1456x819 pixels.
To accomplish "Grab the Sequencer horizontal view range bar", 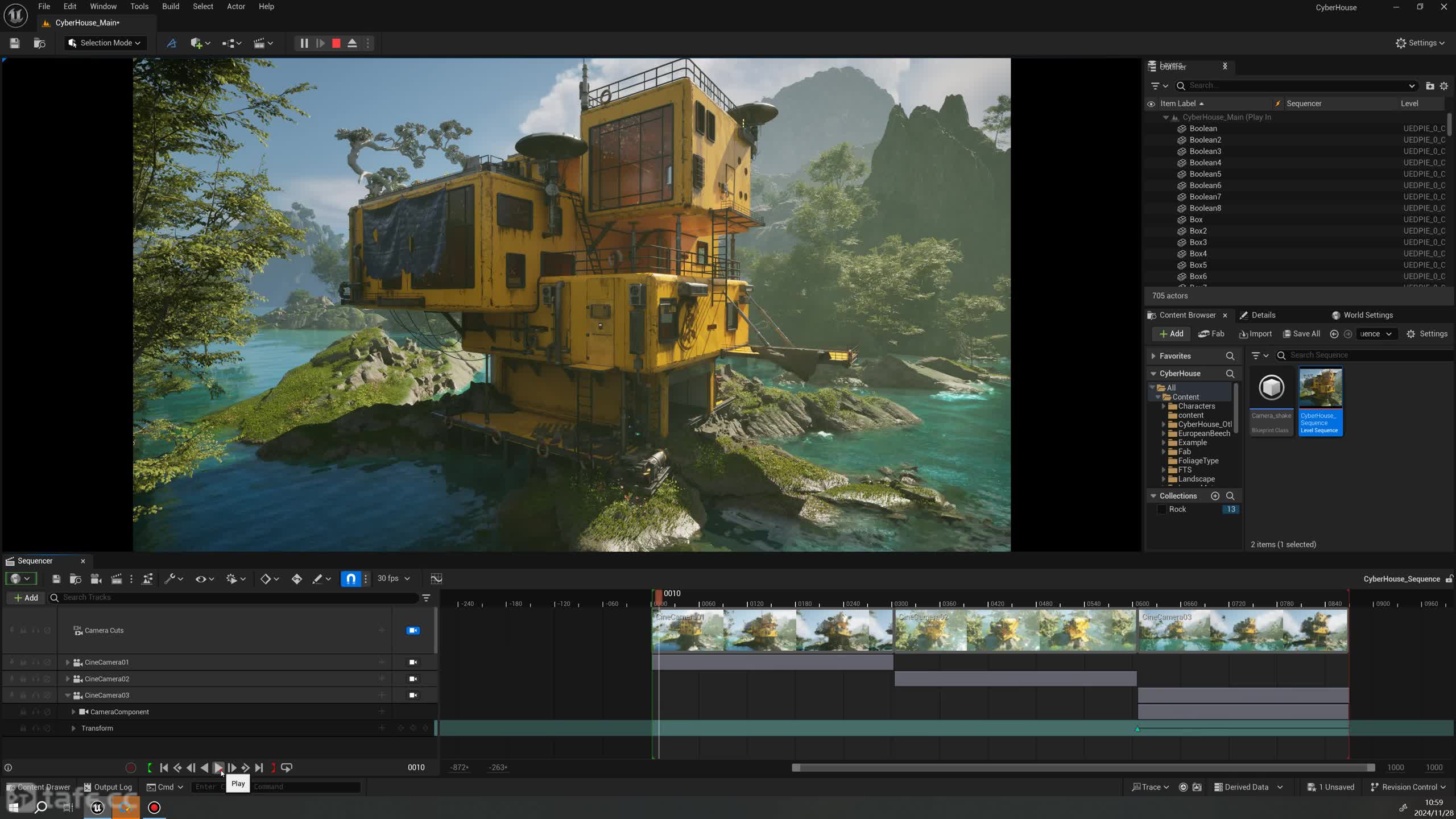I will point(1083,768).
